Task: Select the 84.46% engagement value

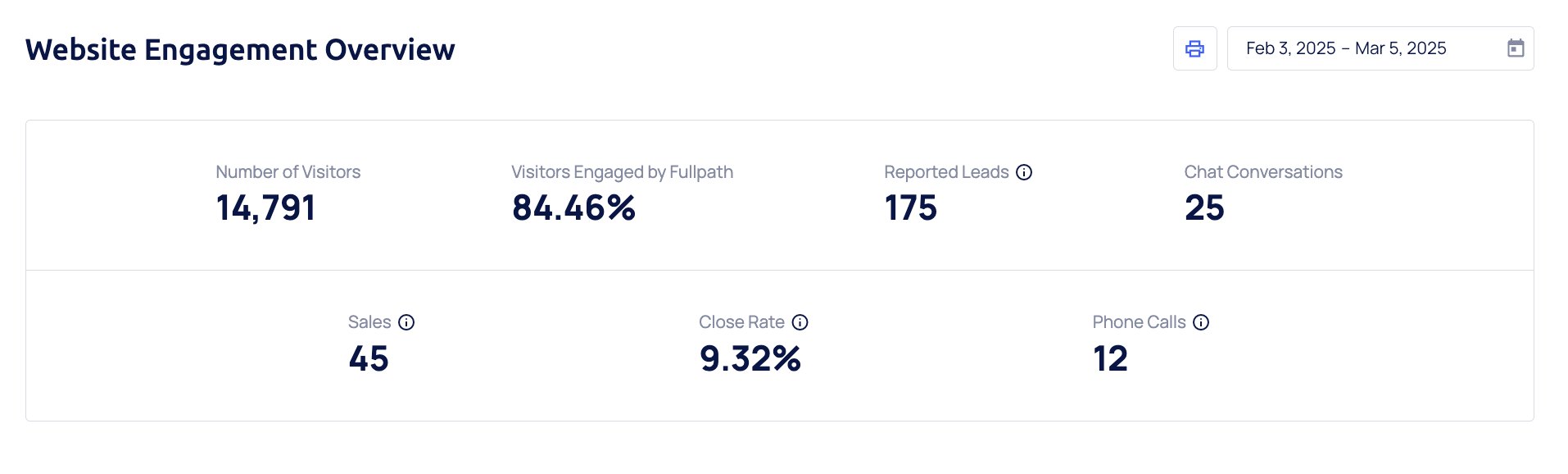Action: [x=573, y=208]
